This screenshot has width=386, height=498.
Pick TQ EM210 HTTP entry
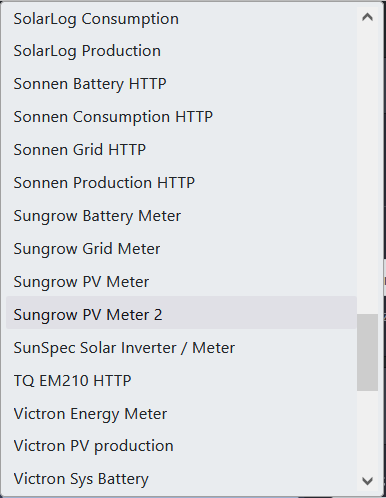click(x=181, y=381)
